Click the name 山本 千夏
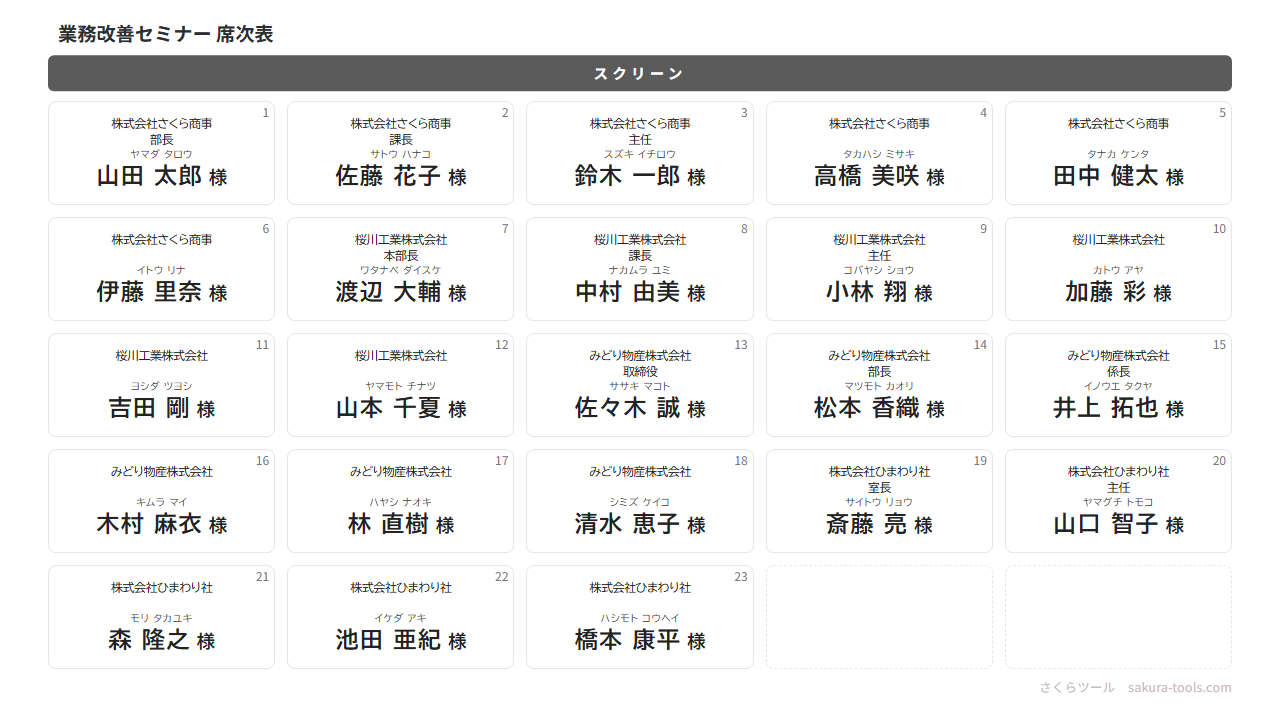Image resolution: width=1280 pixels, height=720 pixels. [388, 408]
